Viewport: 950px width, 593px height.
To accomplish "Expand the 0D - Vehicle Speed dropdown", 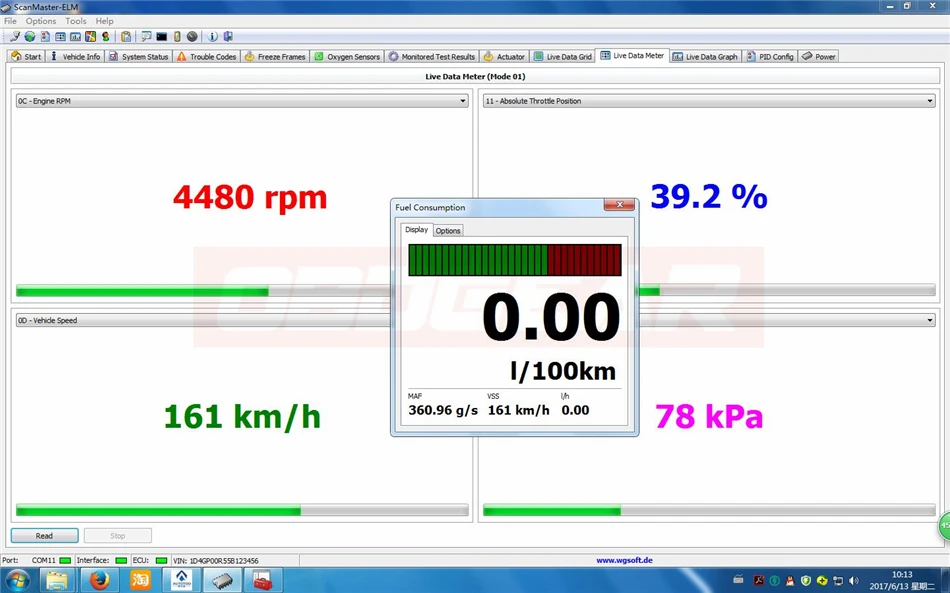I will coord(203,320).
